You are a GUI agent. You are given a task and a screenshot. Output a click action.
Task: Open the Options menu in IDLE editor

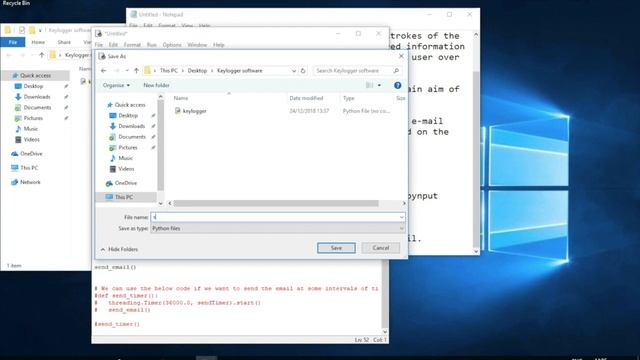(172, 45)
